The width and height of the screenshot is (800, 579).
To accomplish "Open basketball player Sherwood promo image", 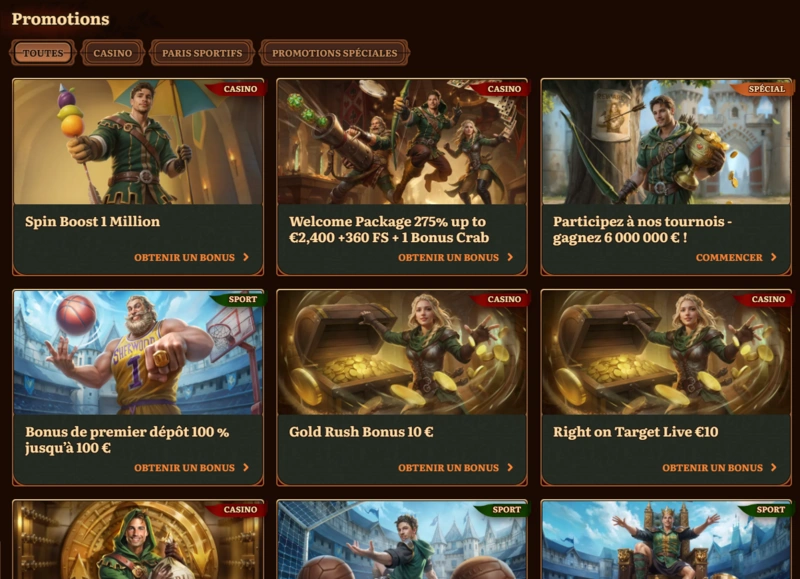I will point(138,353).
